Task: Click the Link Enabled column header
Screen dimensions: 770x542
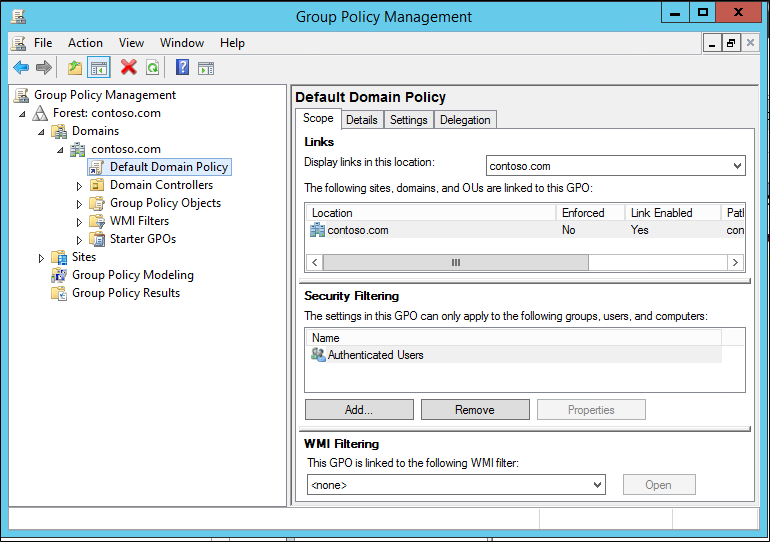Action: [x=672, y=213]
